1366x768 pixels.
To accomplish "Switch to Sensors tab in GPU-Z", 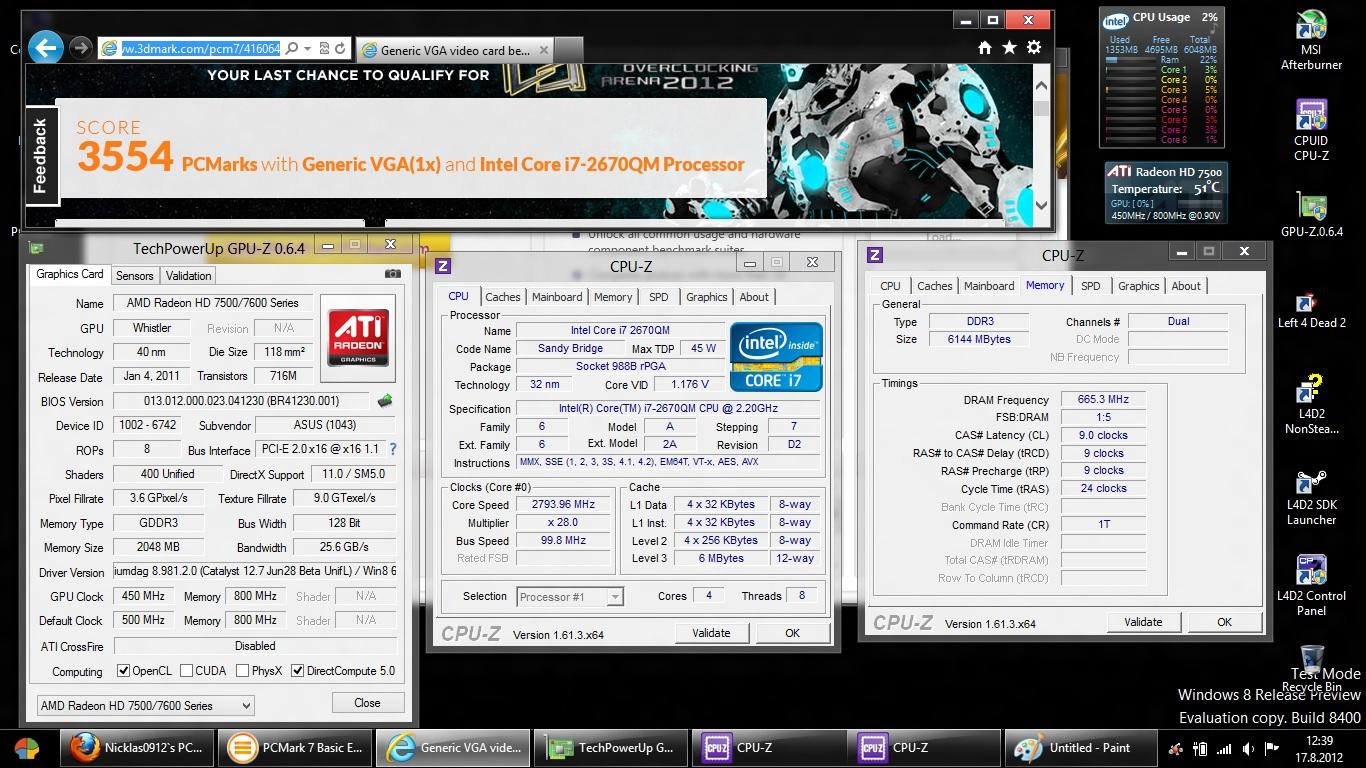I will 134,276.
